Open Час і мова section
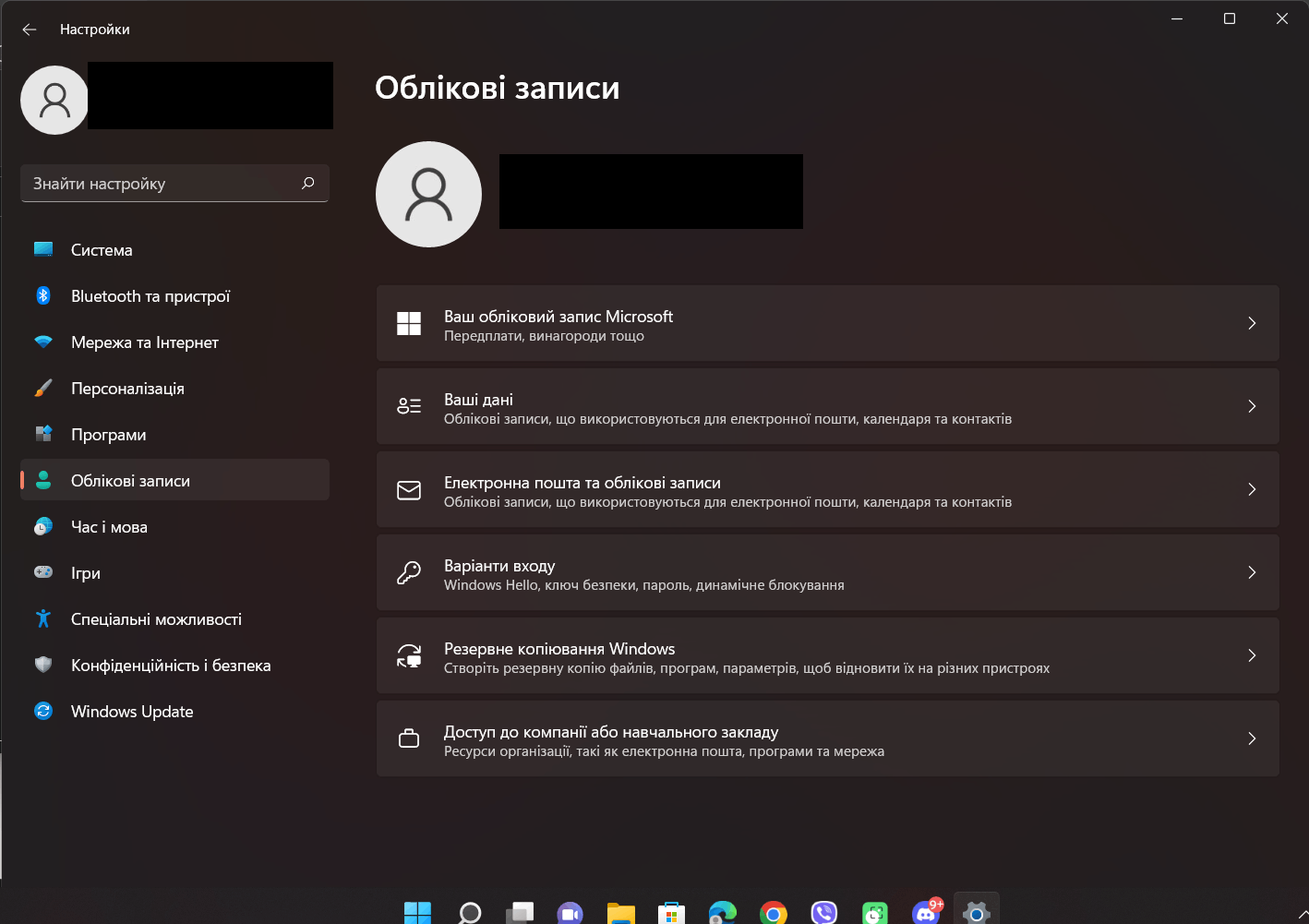 (x=174, y=526)
